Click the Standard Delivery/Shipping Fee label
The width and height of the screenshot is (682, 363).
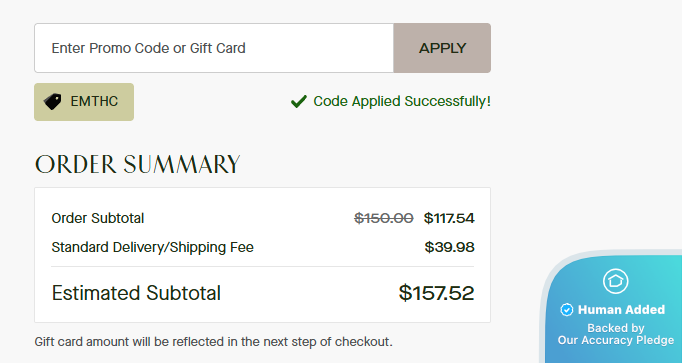click(x=152, y=247)
